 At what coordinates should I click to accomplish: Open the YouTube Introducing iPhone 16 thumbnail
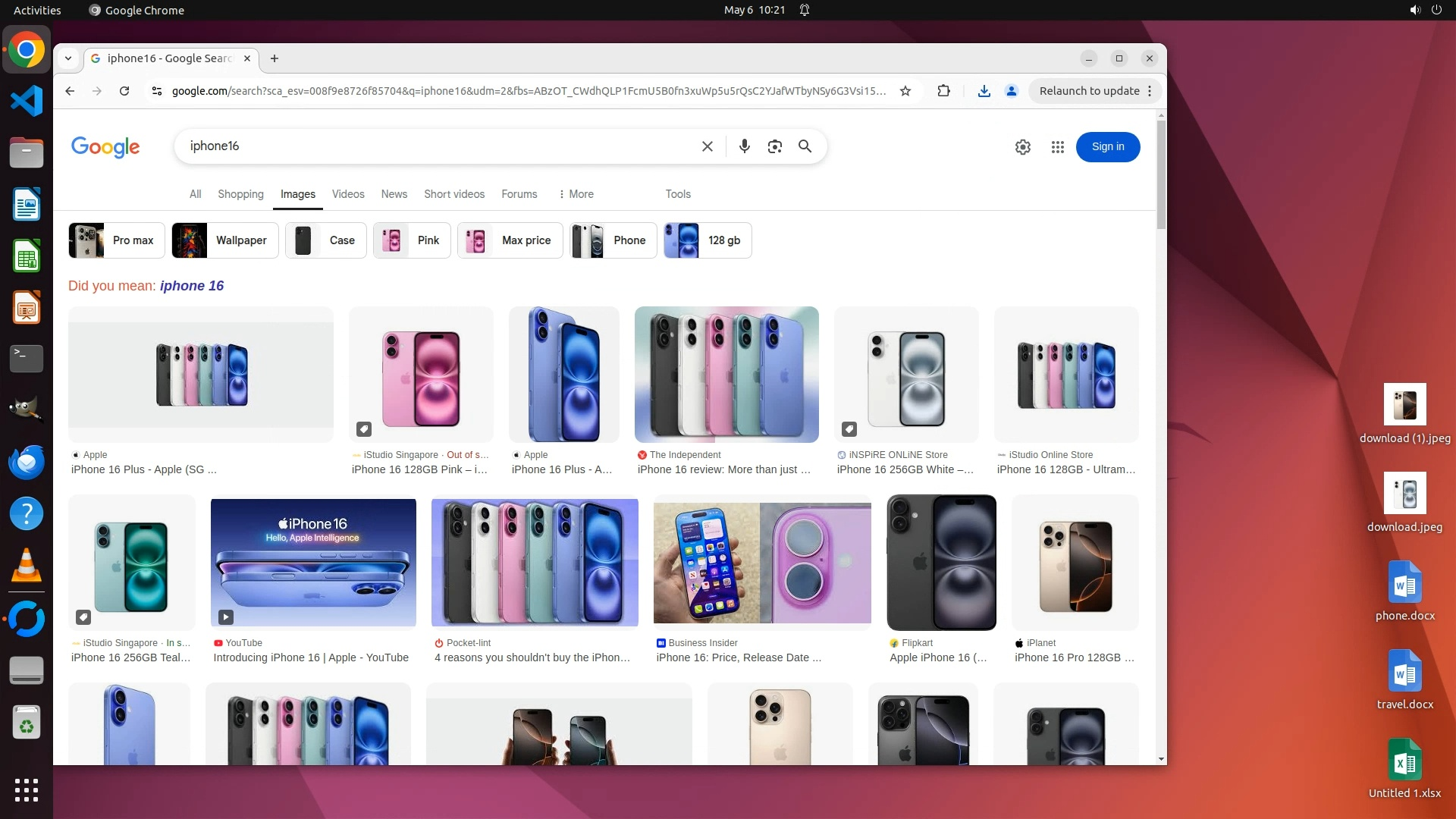[313, 563]
